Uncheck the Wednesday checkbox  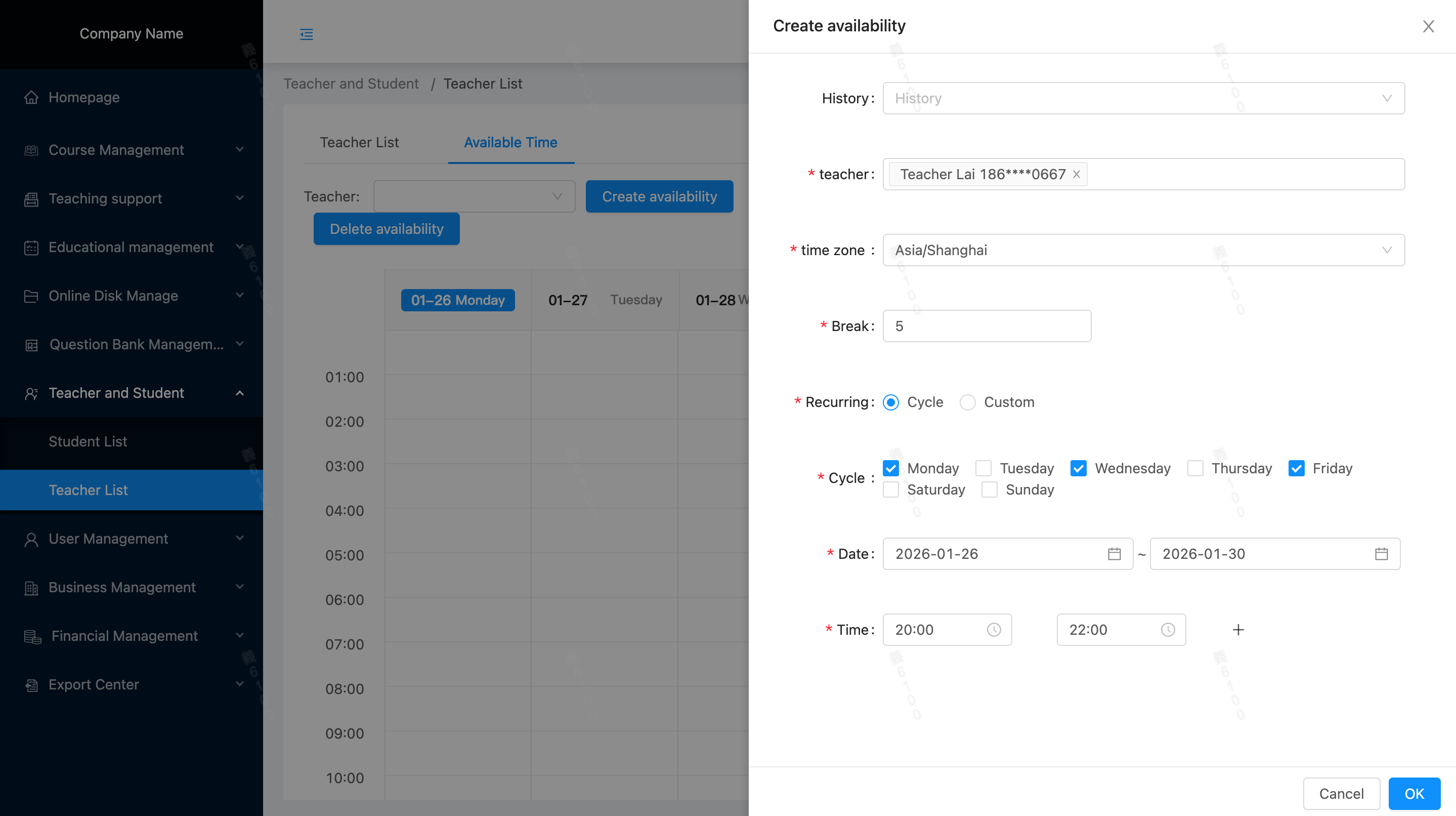(x=1079, y=468)
